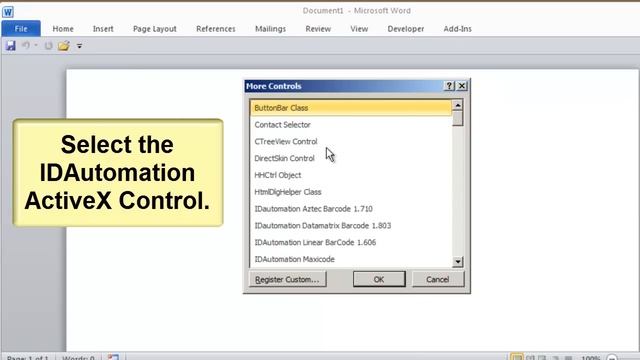This screenshot has height=360, width=640.
Task: Save the document via the toolbar
Action: click(11, 46)
